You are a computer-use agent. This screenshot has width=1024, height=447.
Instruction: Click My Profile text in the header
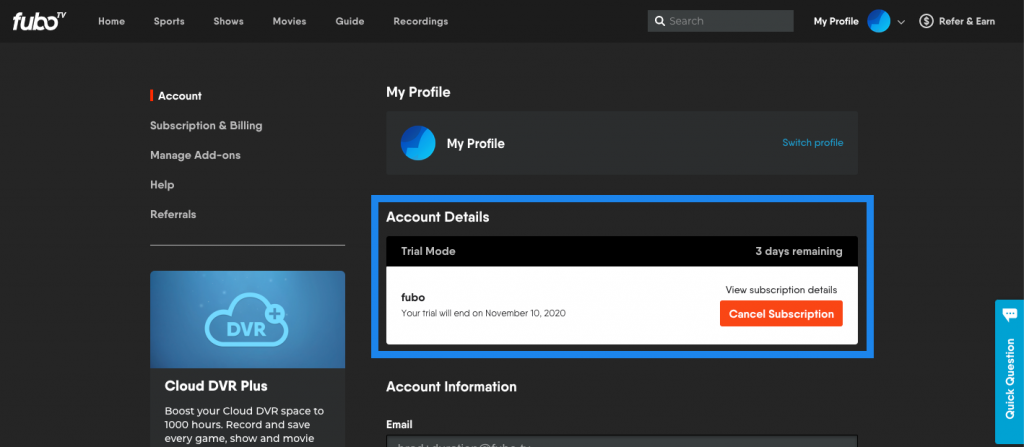click(x=836, y=21)
